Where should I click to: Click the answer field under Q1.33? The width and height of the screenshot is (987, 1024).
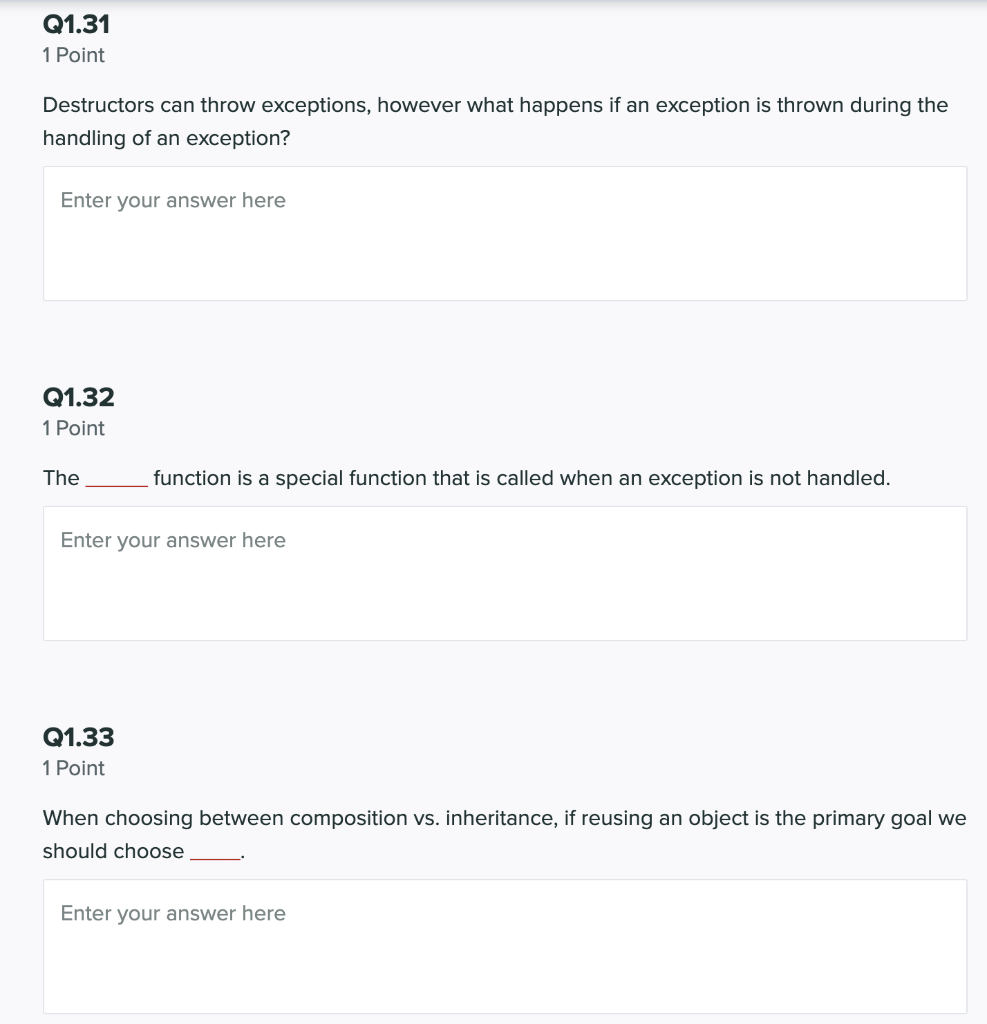(504, 945)
